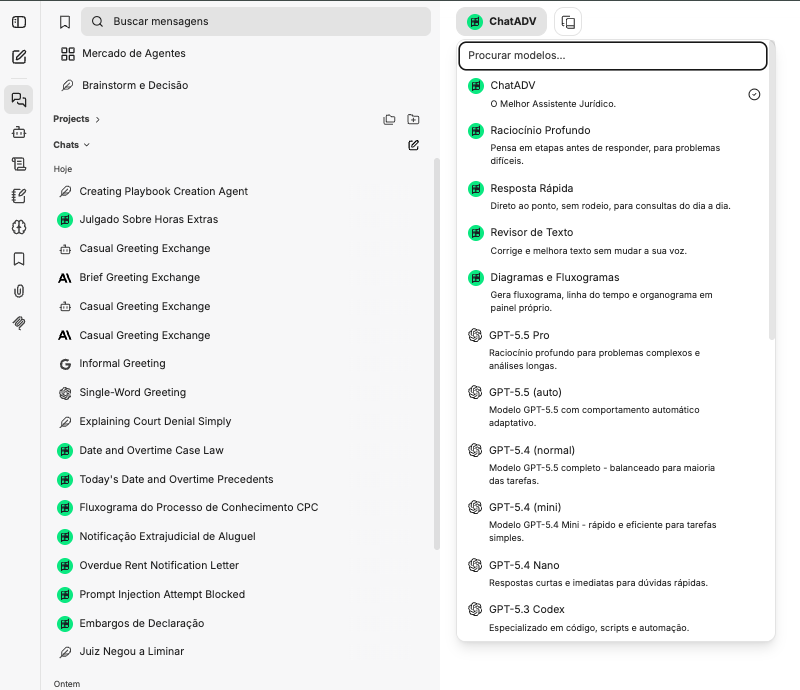Toggle the sidebar panel icon

point(19,22)
